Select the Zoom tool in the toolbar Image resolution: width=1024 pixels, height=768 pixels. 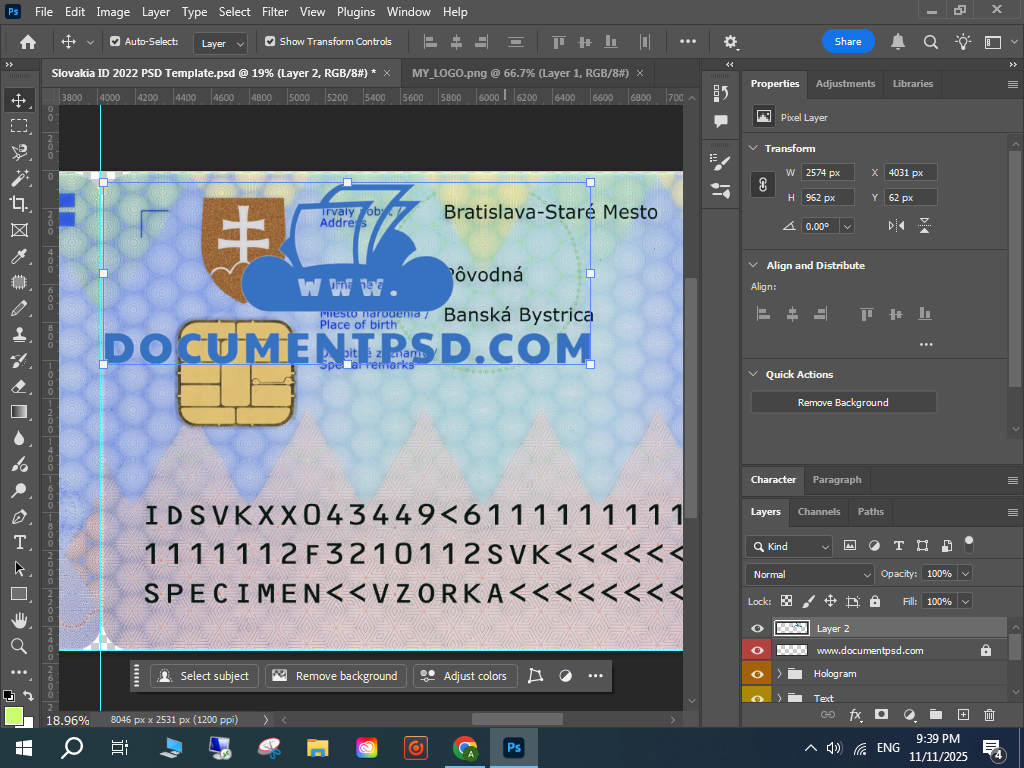(19, 646)
